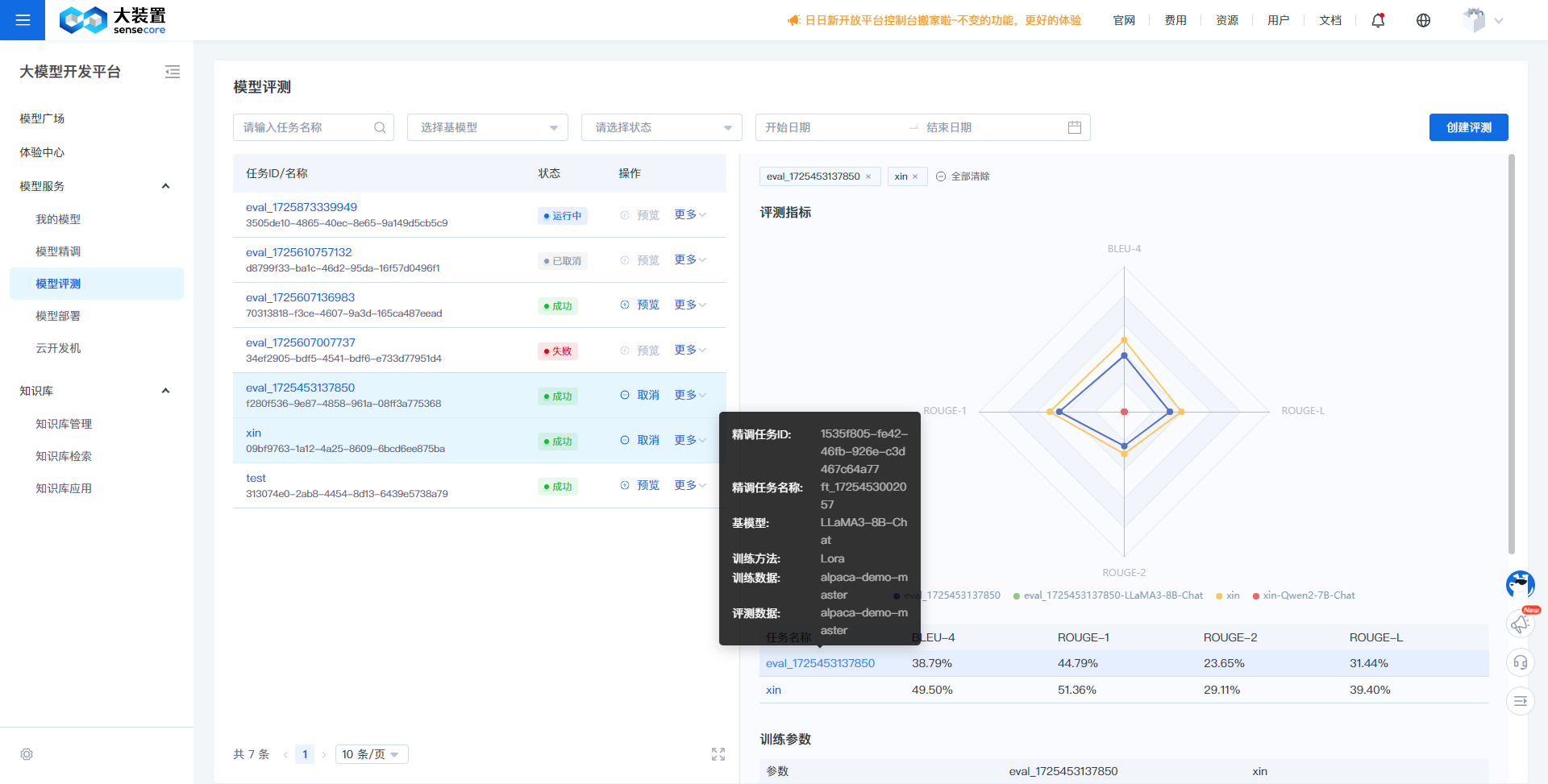Screen dimensions: 1548x784
Task: Click the announcement speaker icon in top banner
Action: tap(794, 20)
